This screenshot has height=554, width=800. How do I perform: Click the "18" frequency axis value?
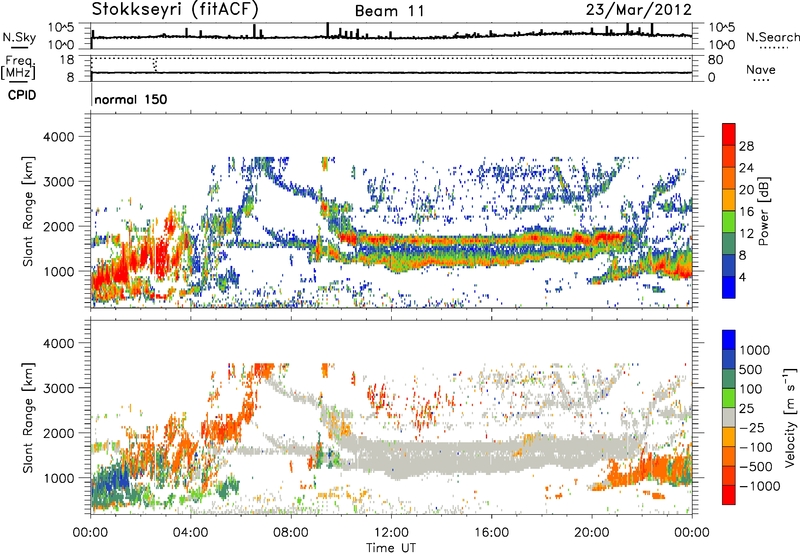click(x=66, y=60)
